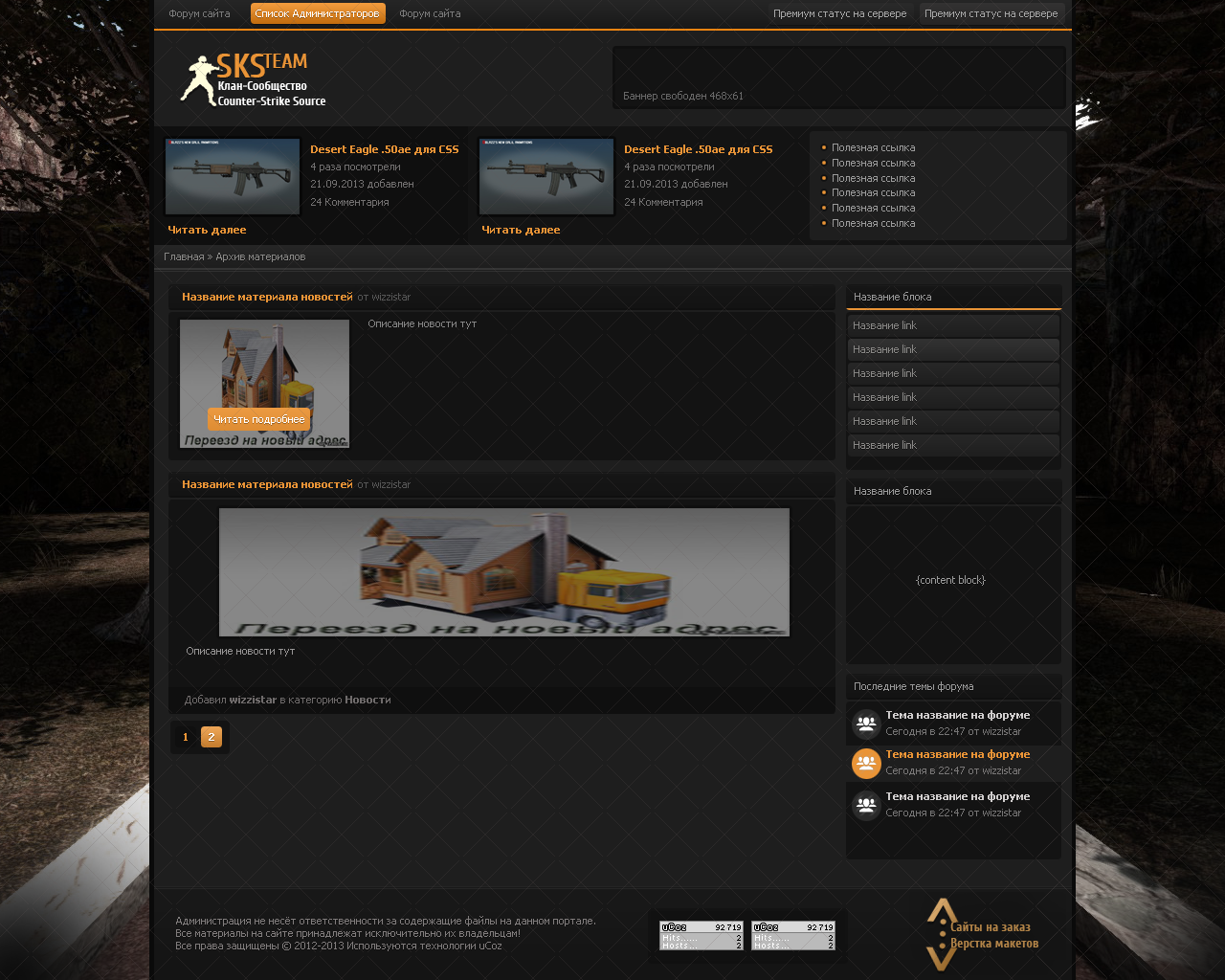Screen dimensions: 1225x980
Task: Click the Последние темы форума block header
Action: (x=953, y=686)
